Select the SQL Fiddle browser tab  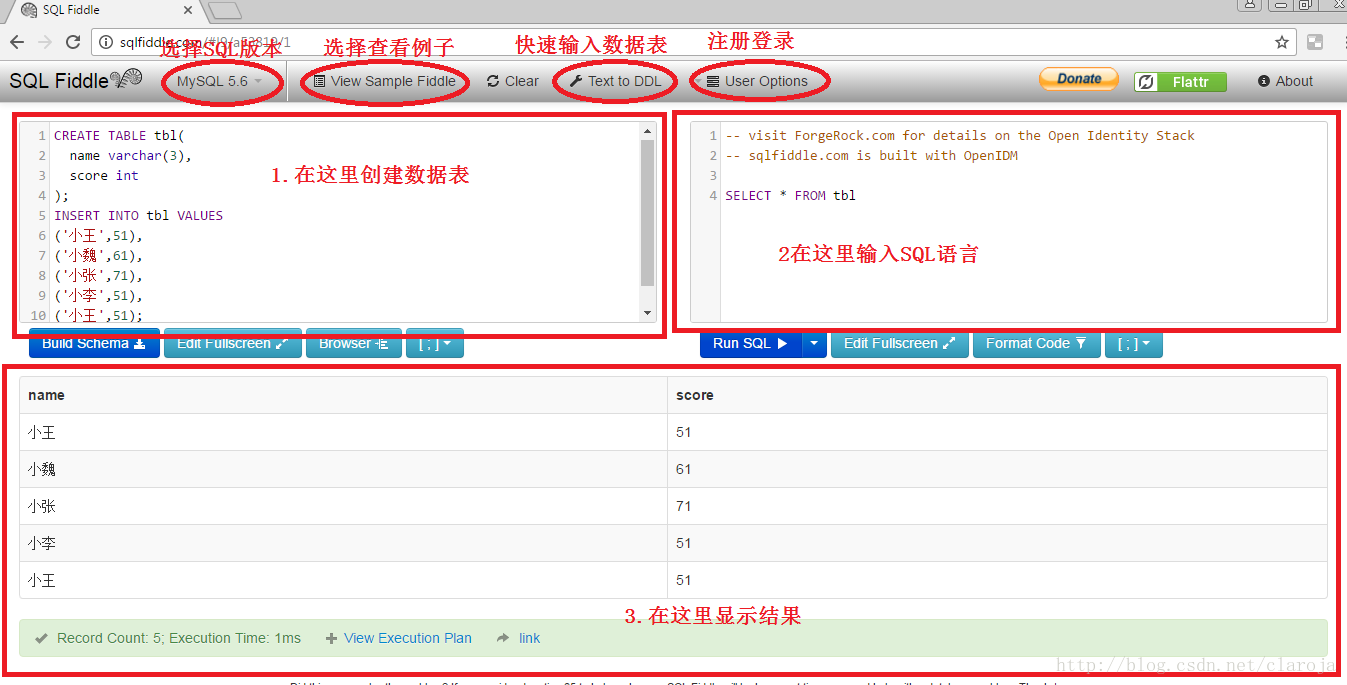coord(107,10)
